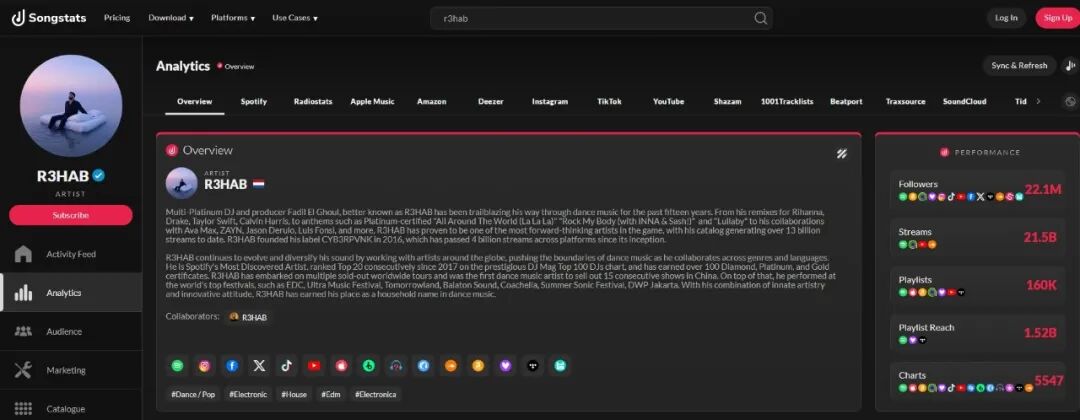
Task: Open R3HAB's YouTube channel icon
Action: click(x=314, y=366)
